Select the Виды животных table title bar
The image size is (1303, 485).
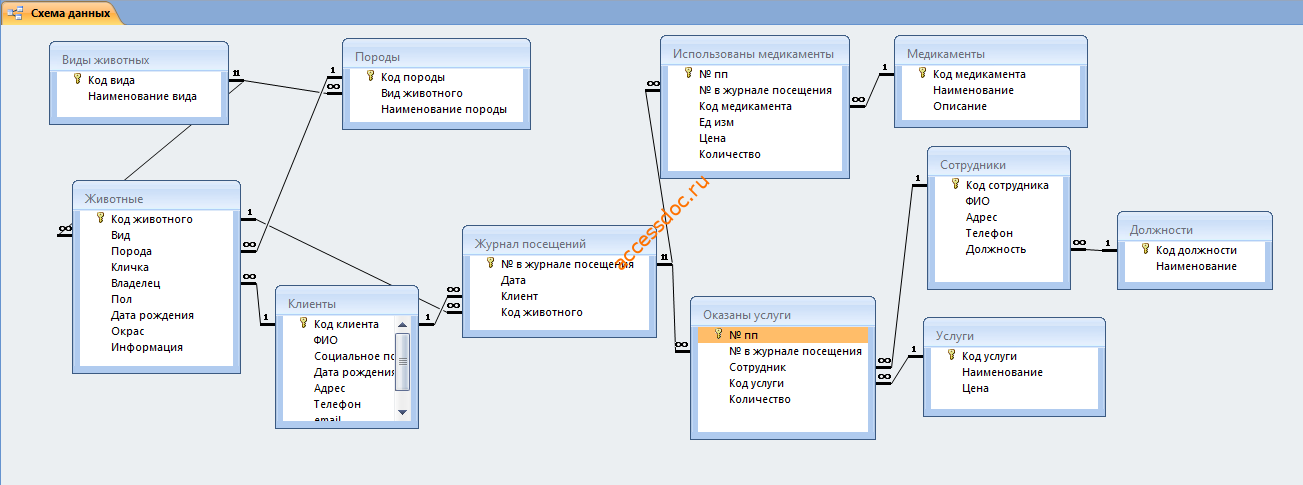139,59
